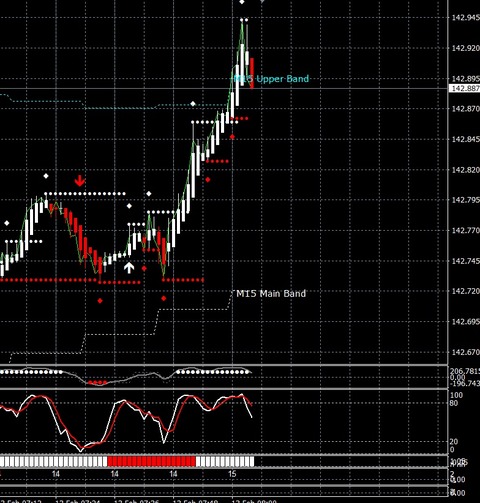The image size is (480, 503).
Task: Click the 142.920 price axis label
Action: (x=465, y=48)
